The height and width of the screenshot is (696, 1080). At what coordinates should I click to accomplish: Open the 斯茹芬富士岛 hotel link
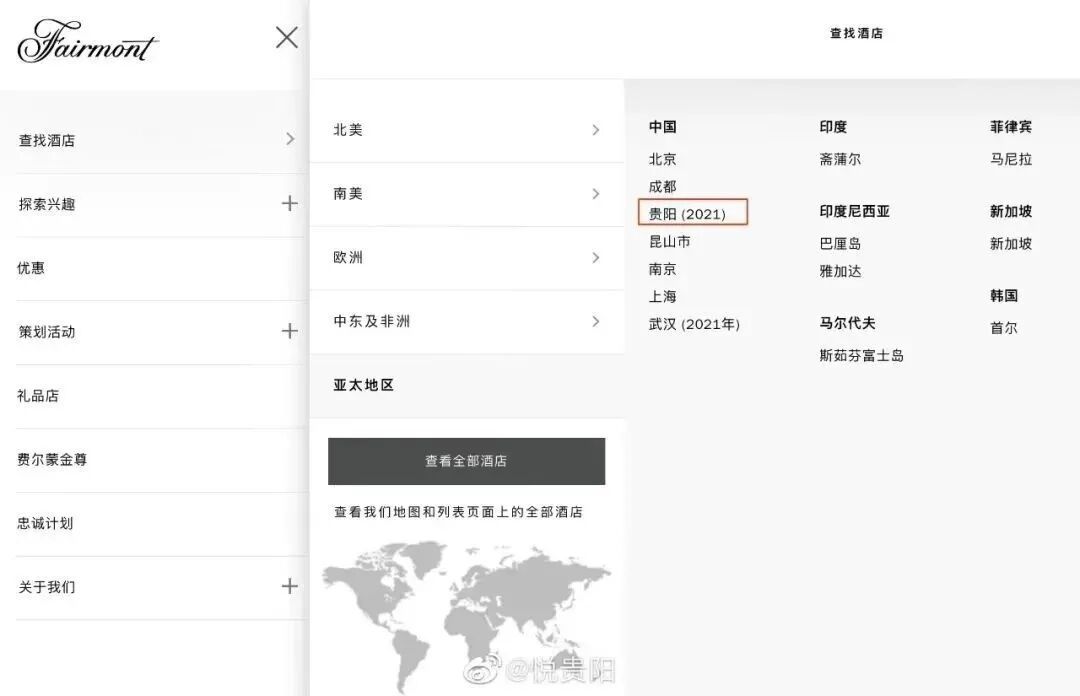(862, 356)
